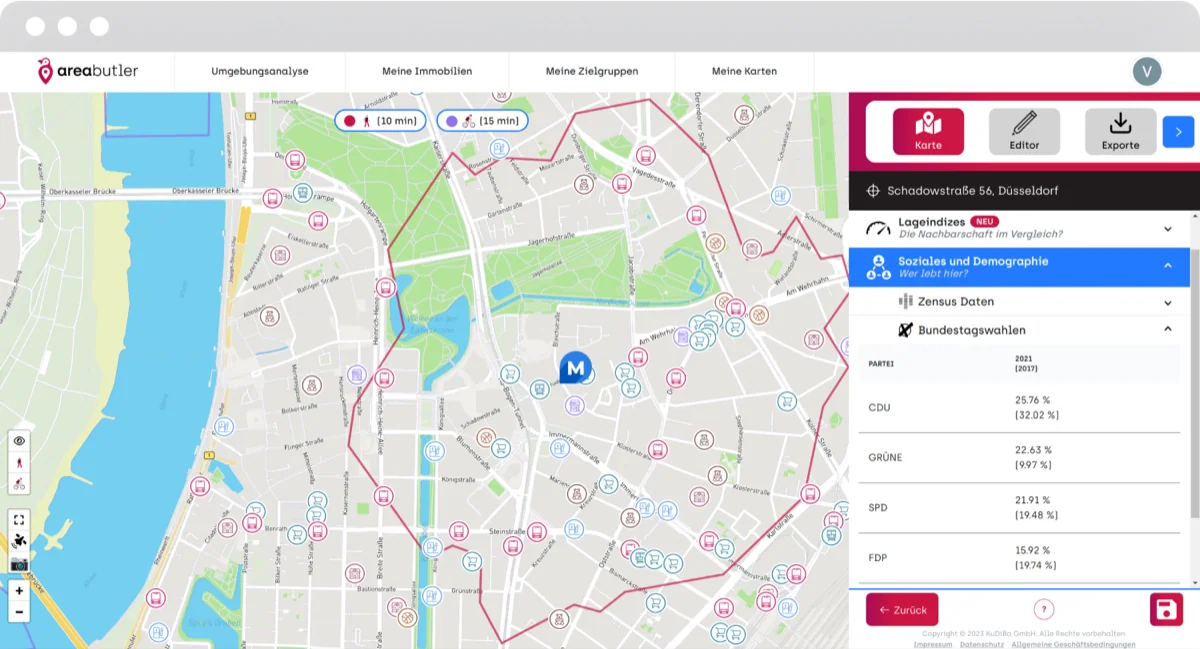The height and width of the screenshot is (649, 1200).
Task: Switch to the Editor tab
Action: pyautogui.click(x=1024, y=131)
